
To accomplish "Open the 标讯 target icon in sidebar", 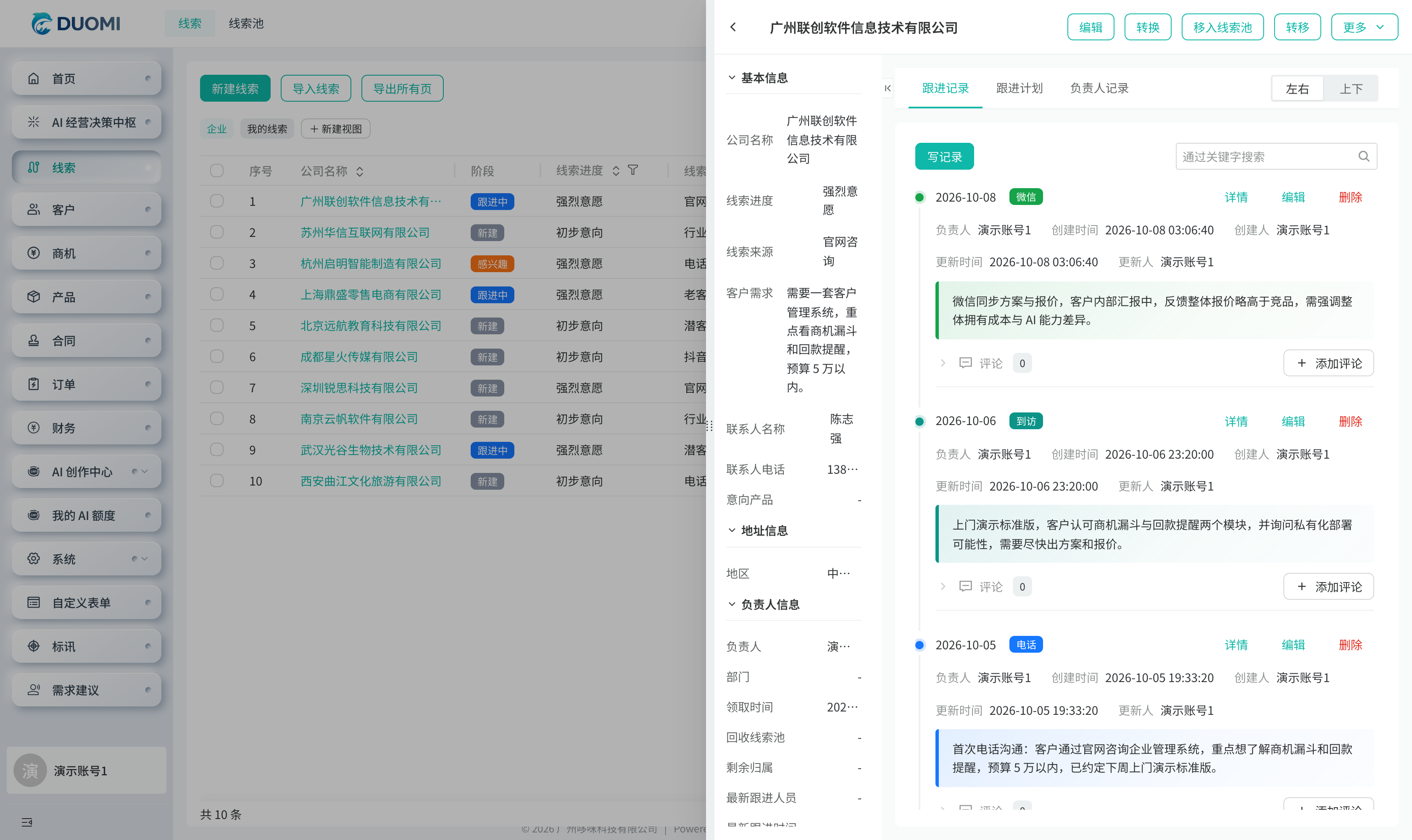I will [x=34, y=646].
